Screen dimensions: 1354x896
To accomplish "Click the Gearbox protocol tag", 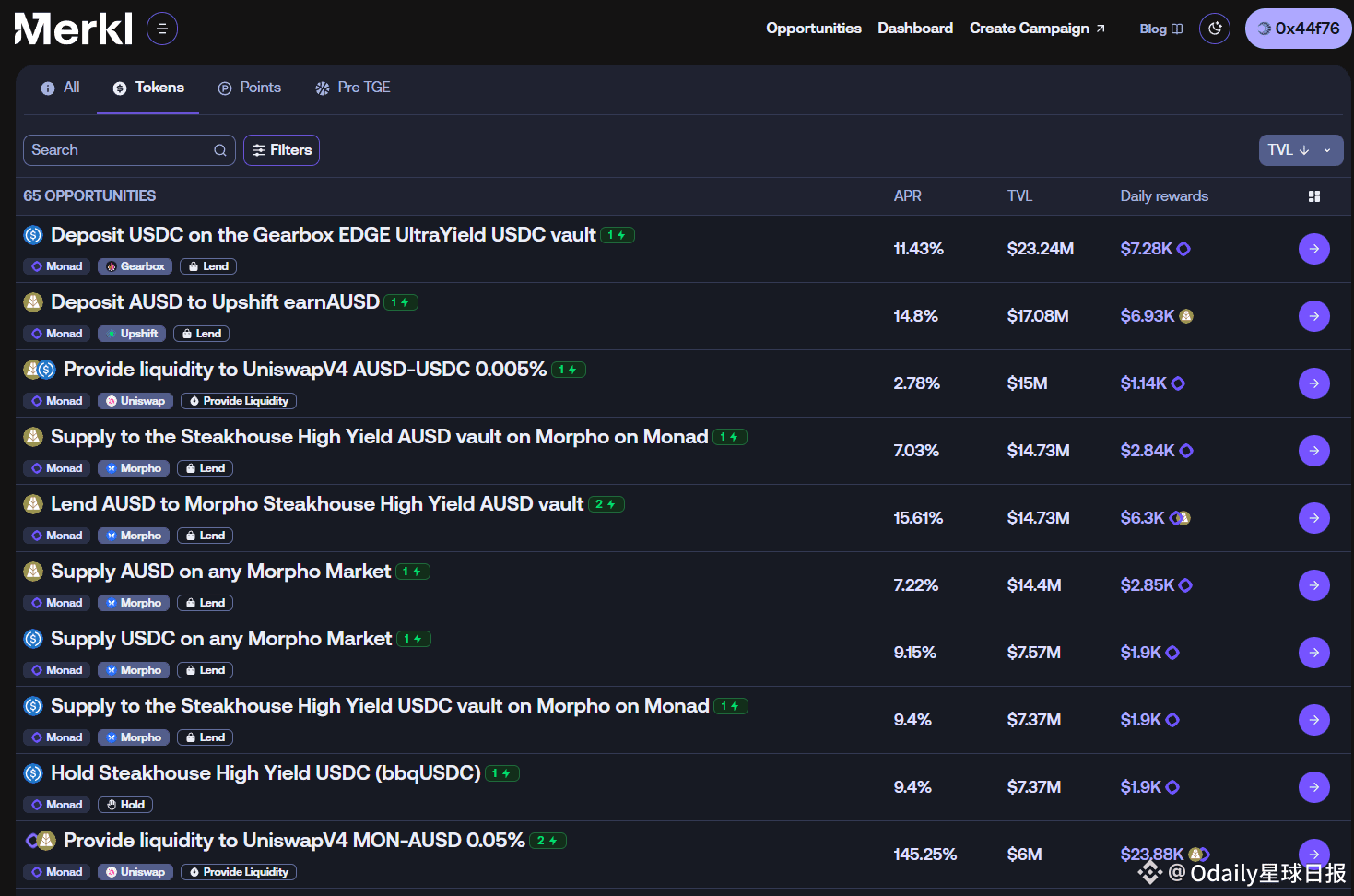I will point(135,266).
